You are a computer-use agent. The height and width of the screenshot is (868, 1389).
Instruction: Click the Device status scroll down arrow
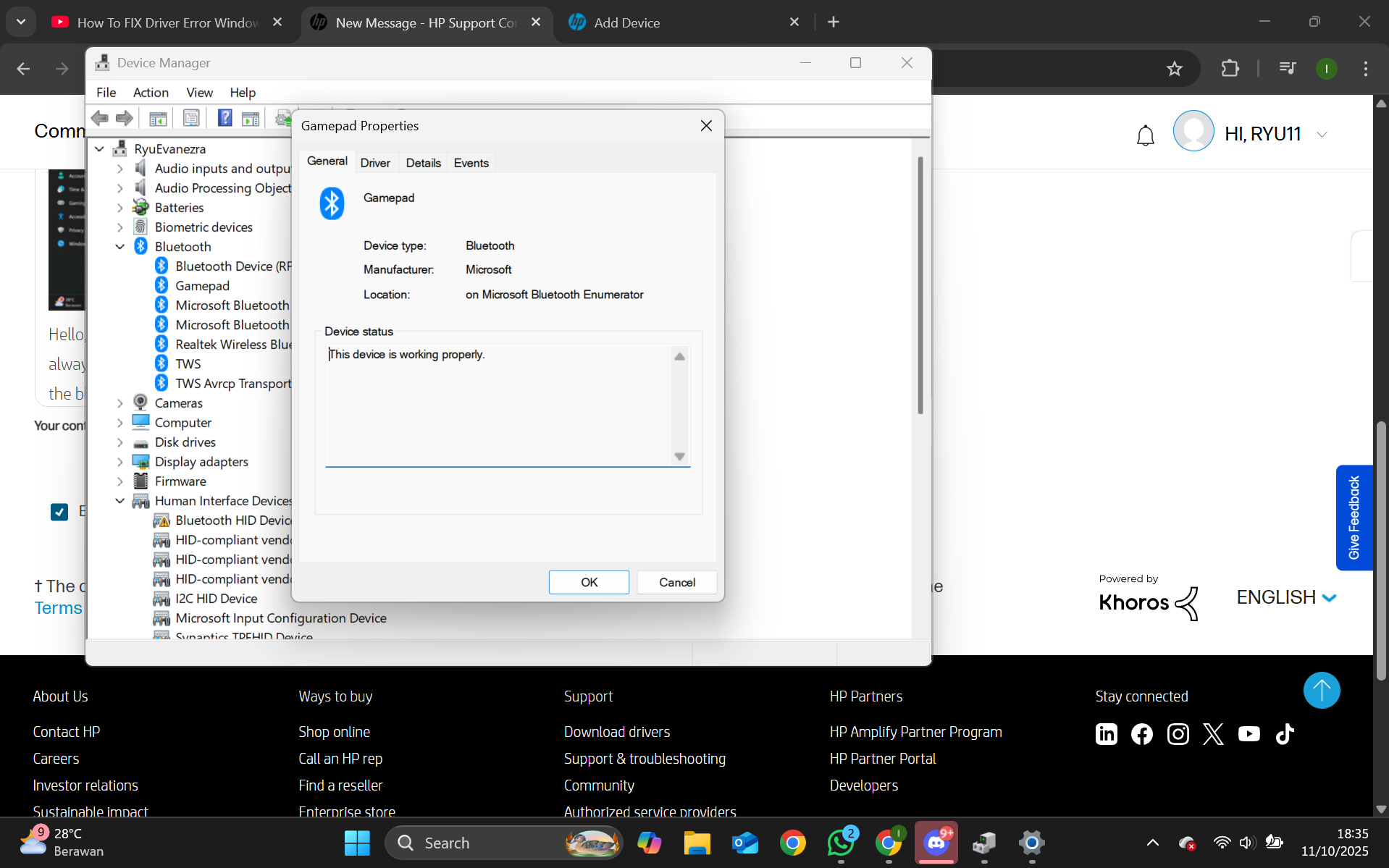tap(679, 456)
